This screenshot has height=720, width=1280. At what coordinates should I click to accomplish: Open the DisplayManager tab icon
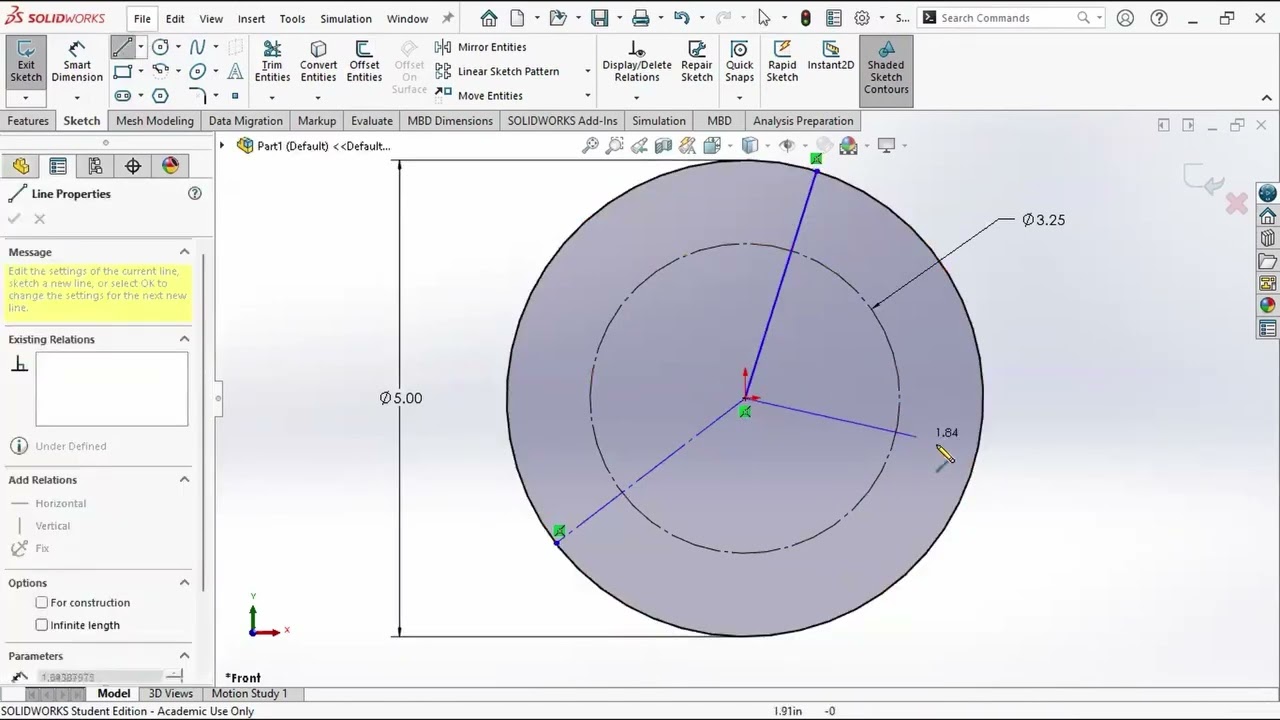[x=170, y=166]
